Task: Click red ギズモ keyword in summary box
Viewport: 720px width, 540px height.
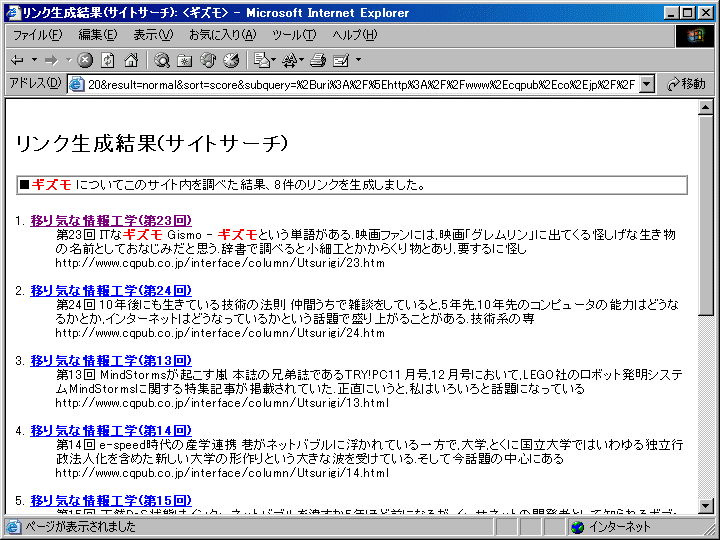Action: (51, 185)
